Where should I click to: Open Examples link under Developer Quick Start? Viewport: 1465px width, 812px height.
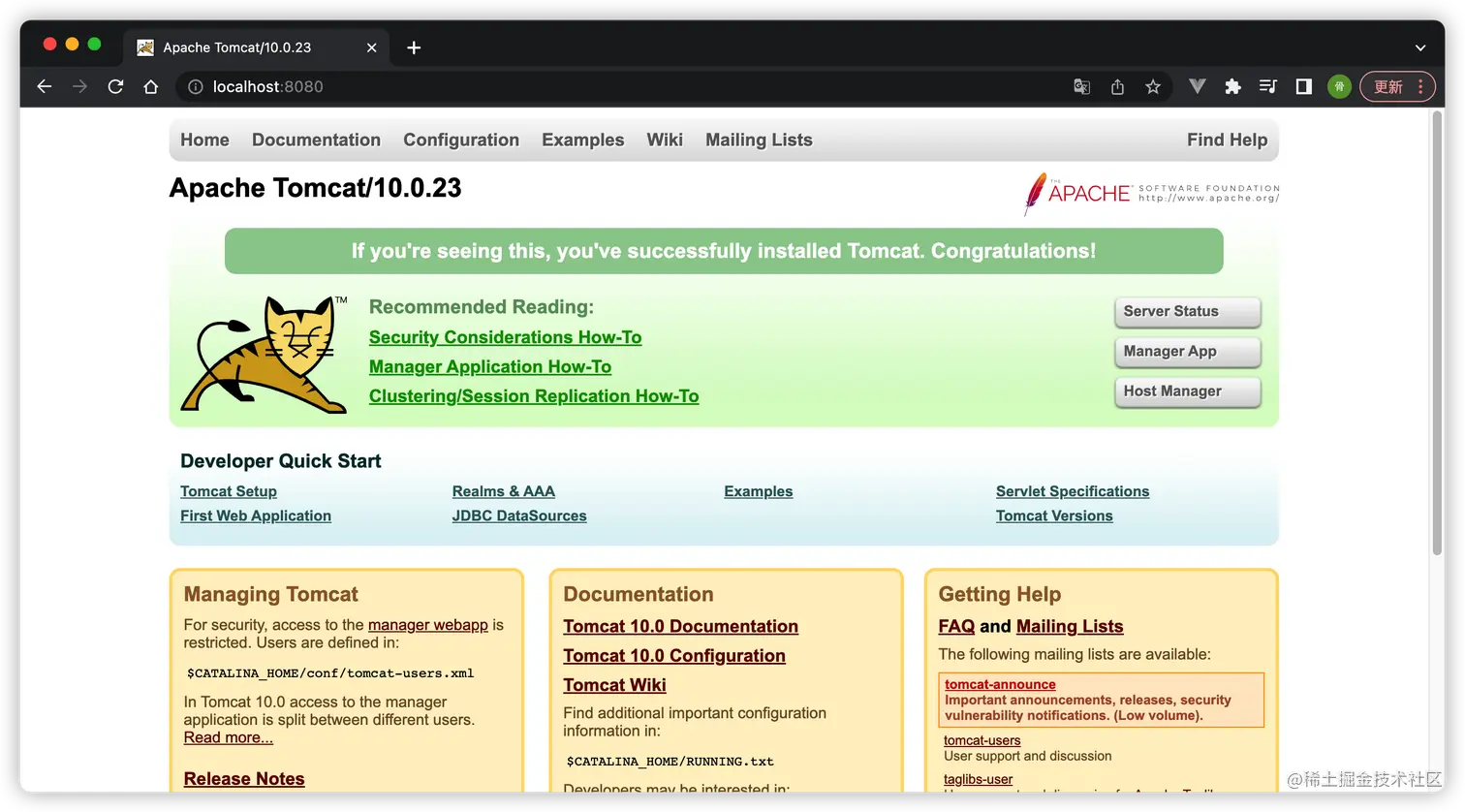[x=759, y=491]
